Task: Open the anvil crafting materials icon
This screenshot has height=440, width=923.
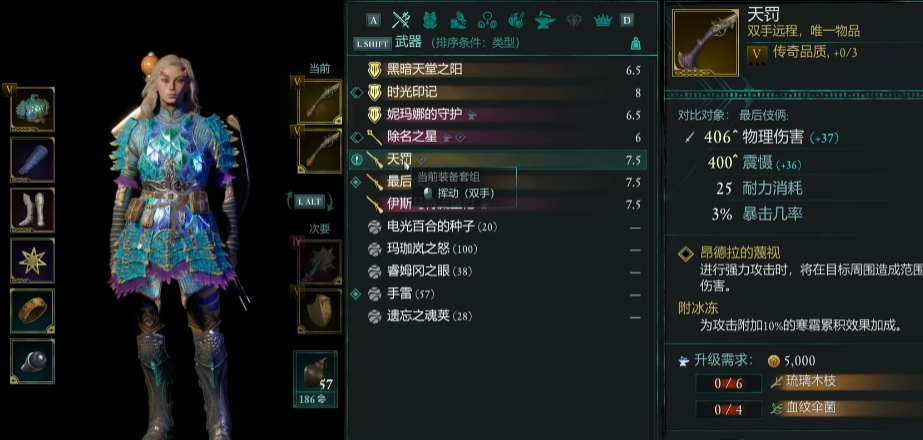Action: [545, 21]
